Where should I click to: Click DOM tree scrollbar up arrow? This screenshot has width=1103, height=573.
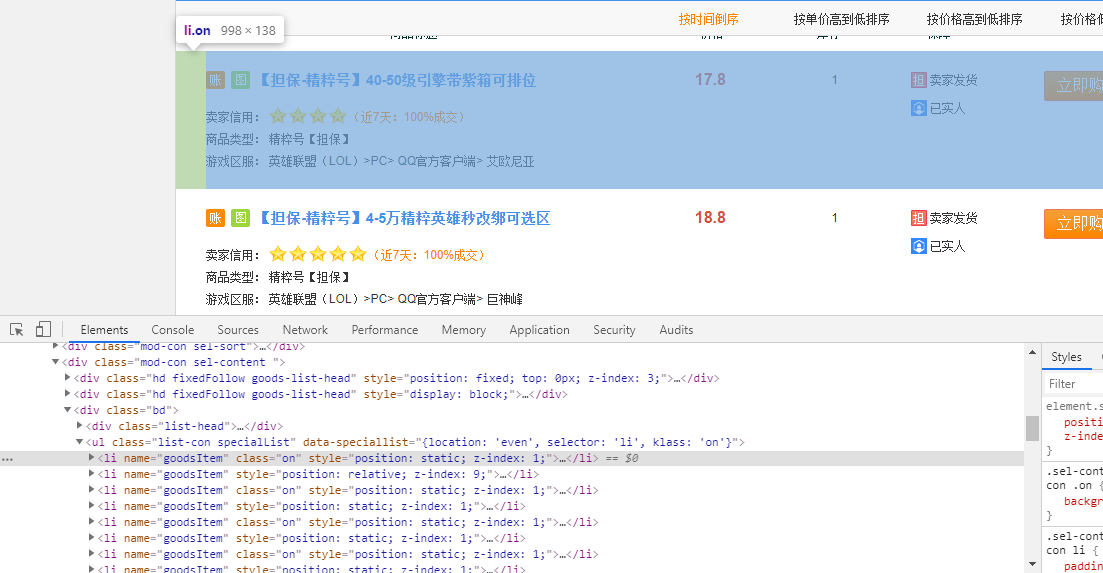1032,352
